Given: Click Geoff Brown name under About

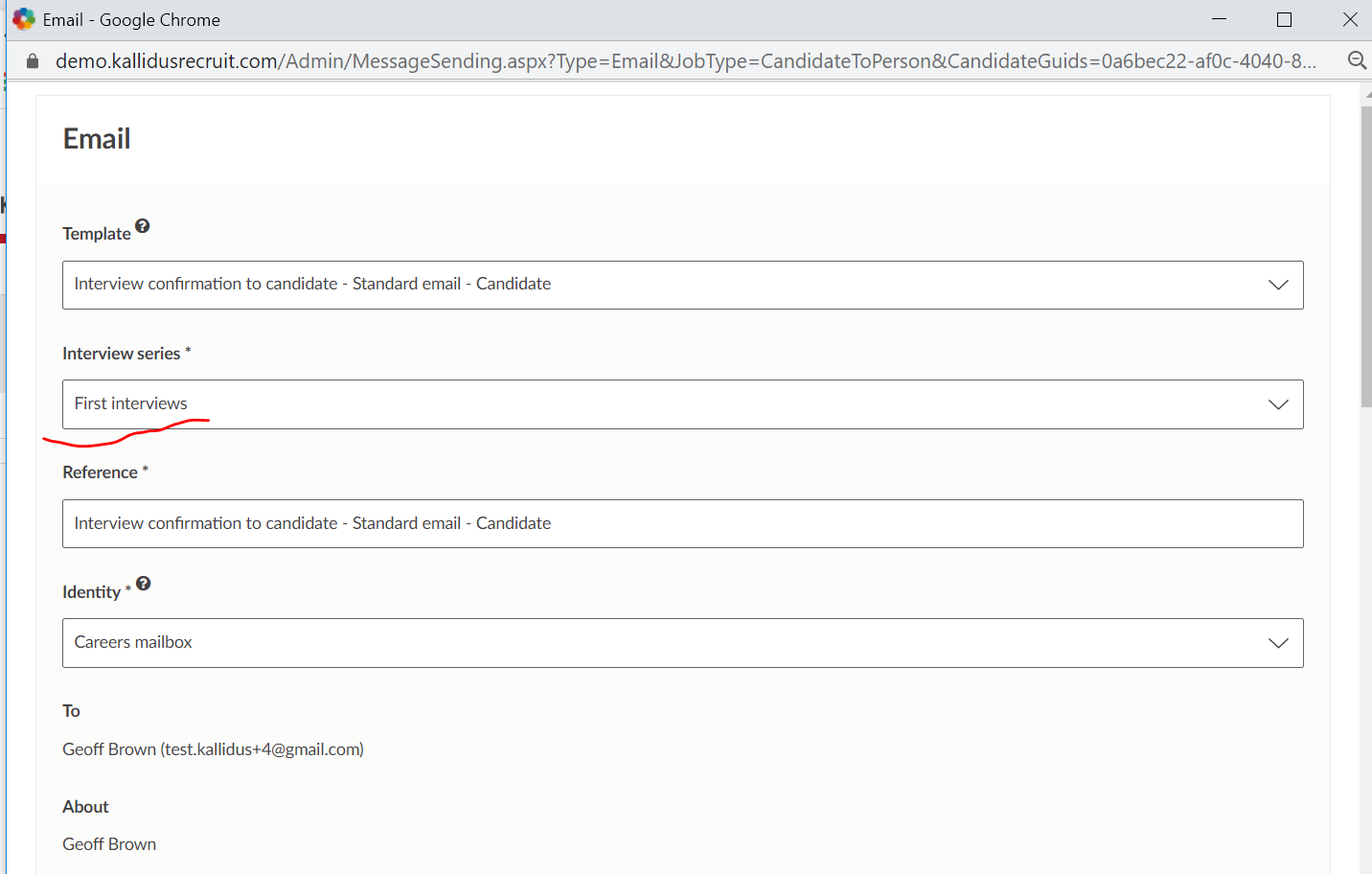Looking at the screenshot, I should (x=109, y=844).
